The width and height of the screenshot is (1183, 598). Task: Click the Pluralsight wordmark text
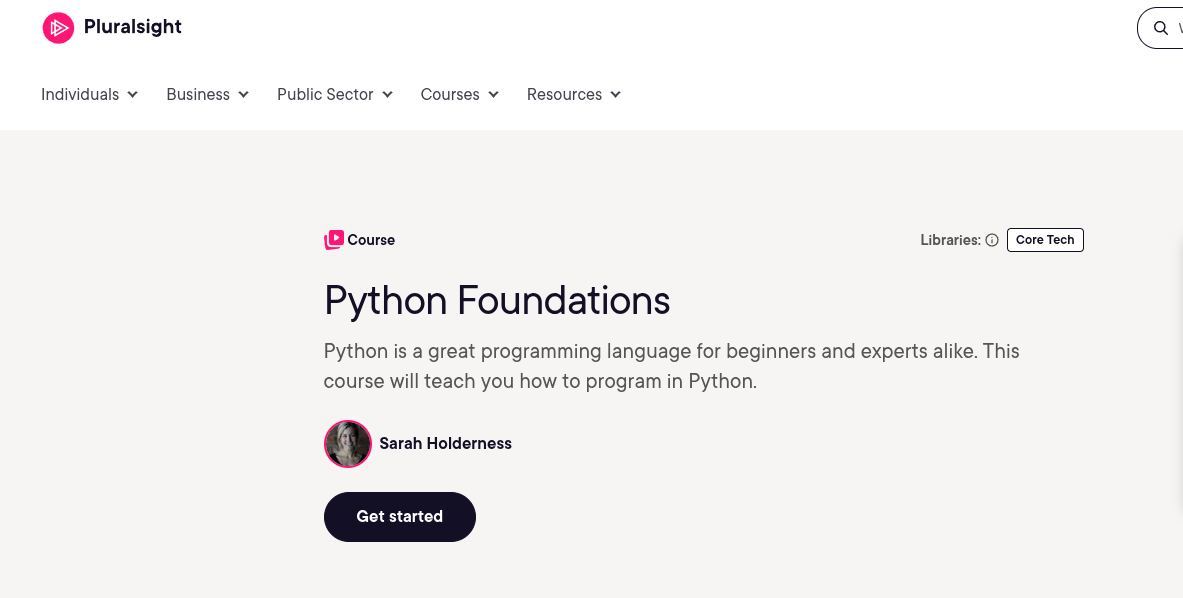[133, 27]
